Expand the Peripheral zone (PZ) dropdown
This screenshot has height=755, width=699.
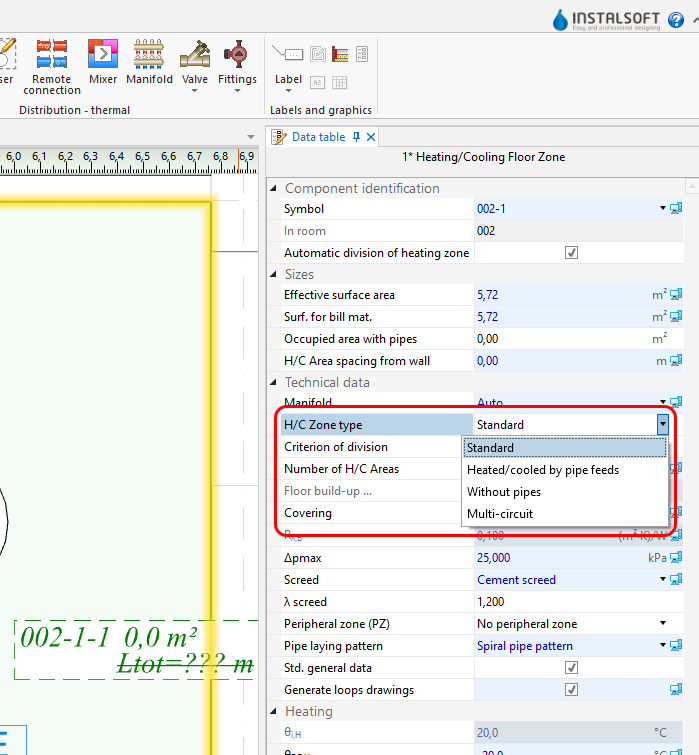pyautogui.click(x=662, y=623)
